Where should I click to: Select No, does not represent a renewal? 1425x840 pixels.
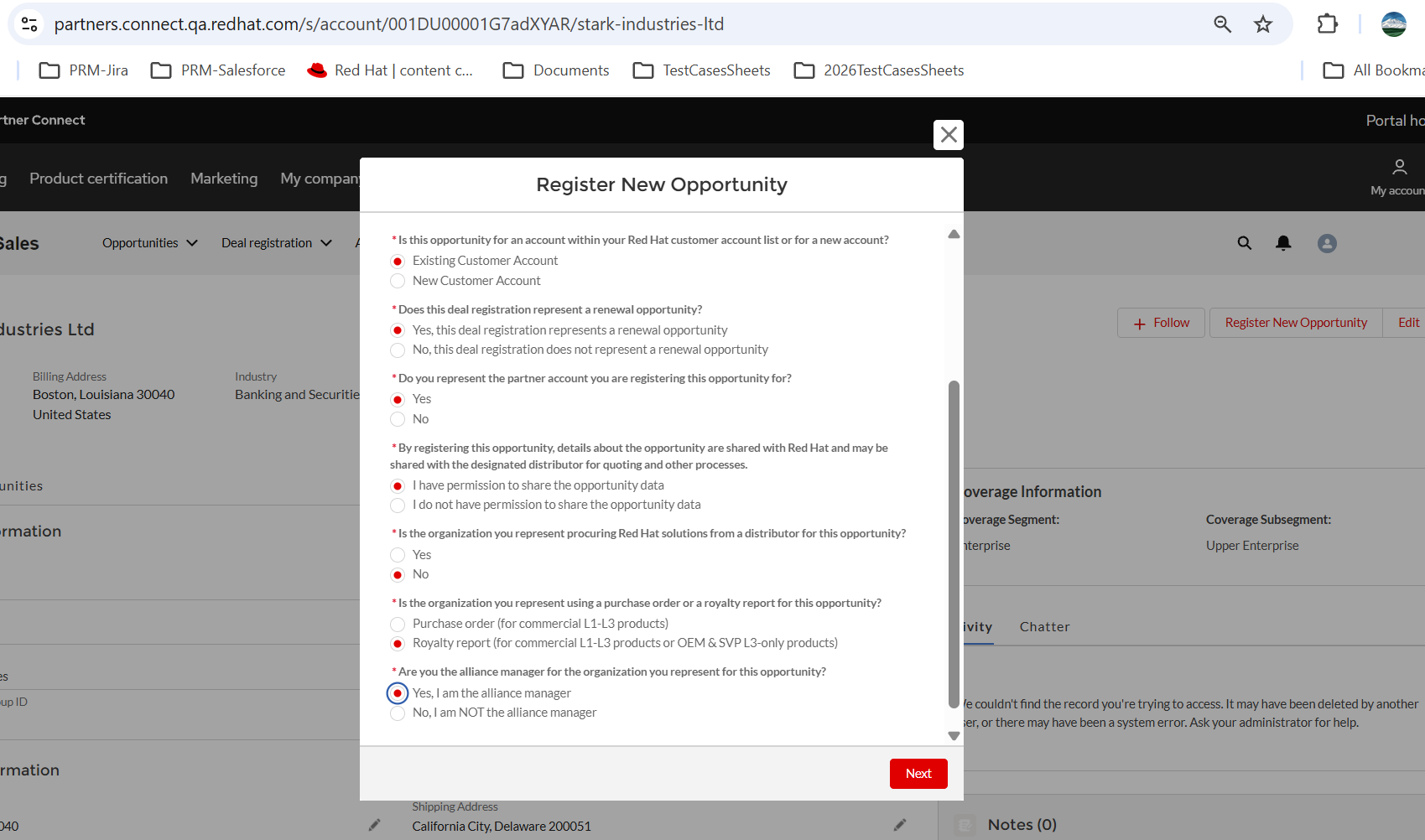tap(398, 350)
